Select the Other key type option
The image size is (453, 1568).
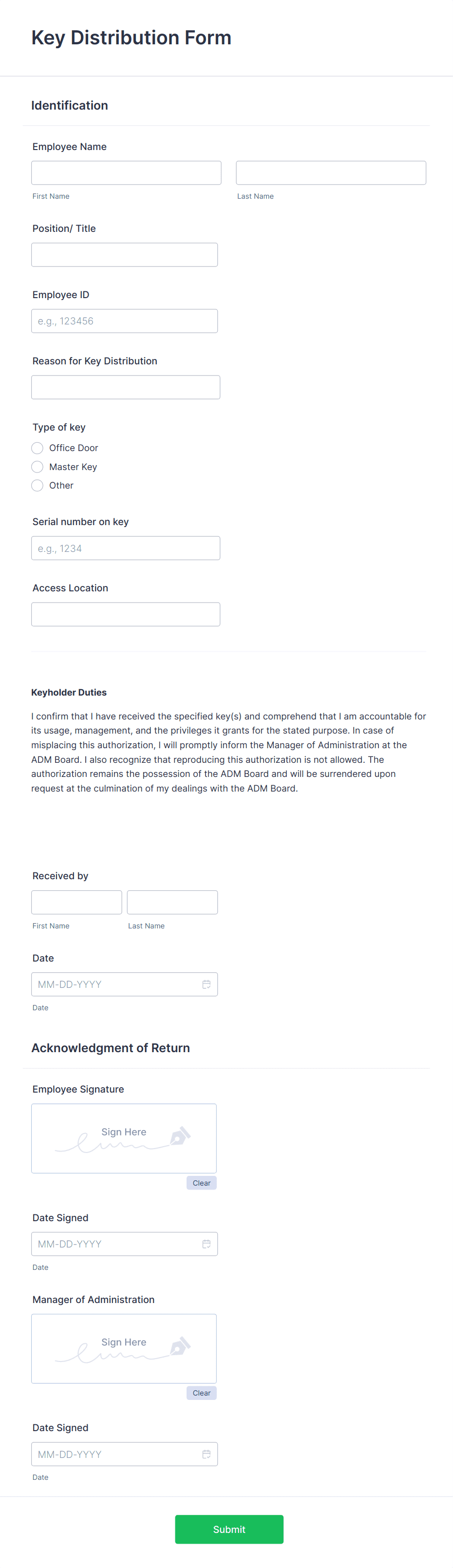click(37, 485)
